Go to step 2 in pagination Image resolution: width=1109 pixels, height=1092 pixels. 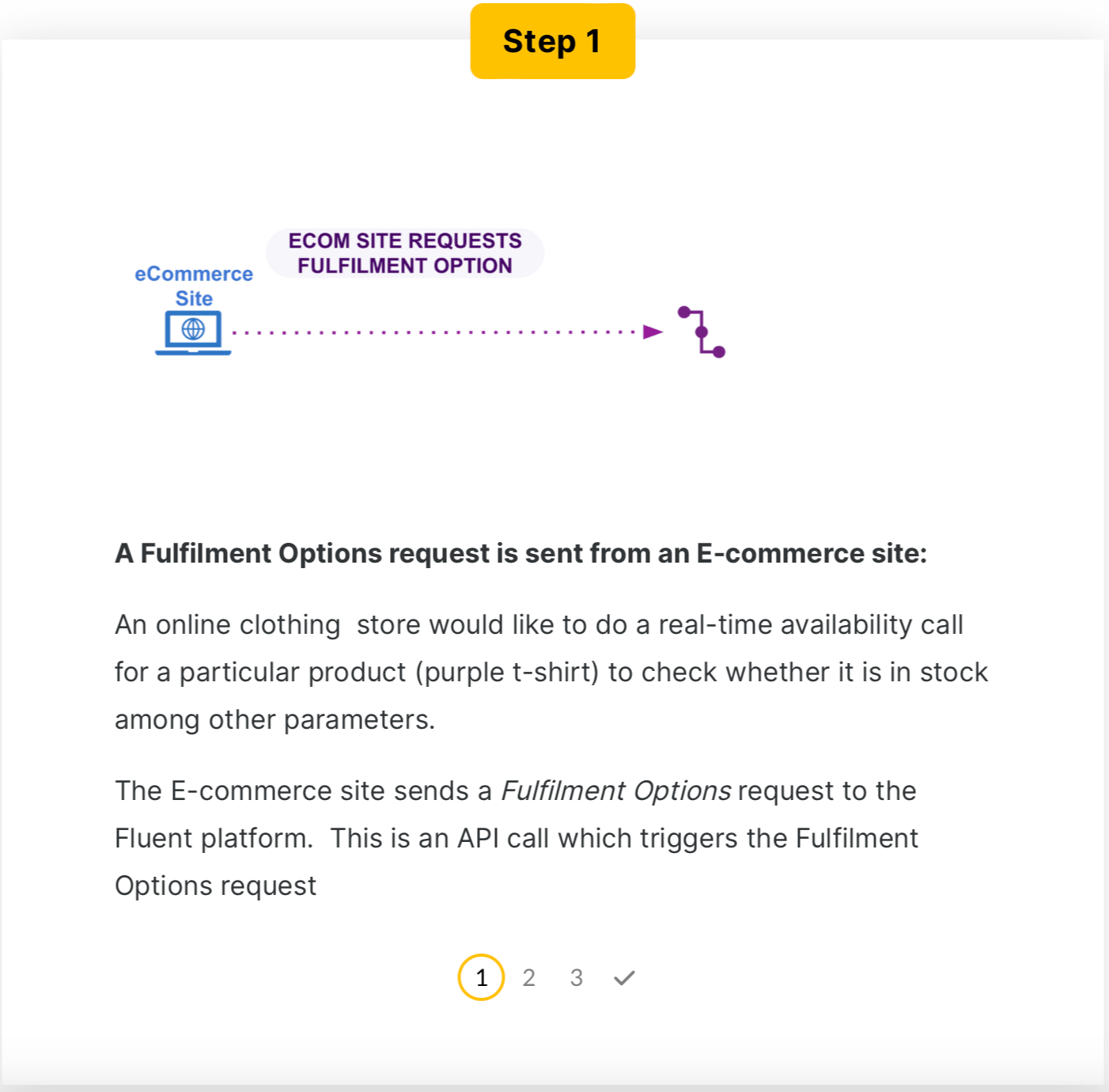(529, 978)
